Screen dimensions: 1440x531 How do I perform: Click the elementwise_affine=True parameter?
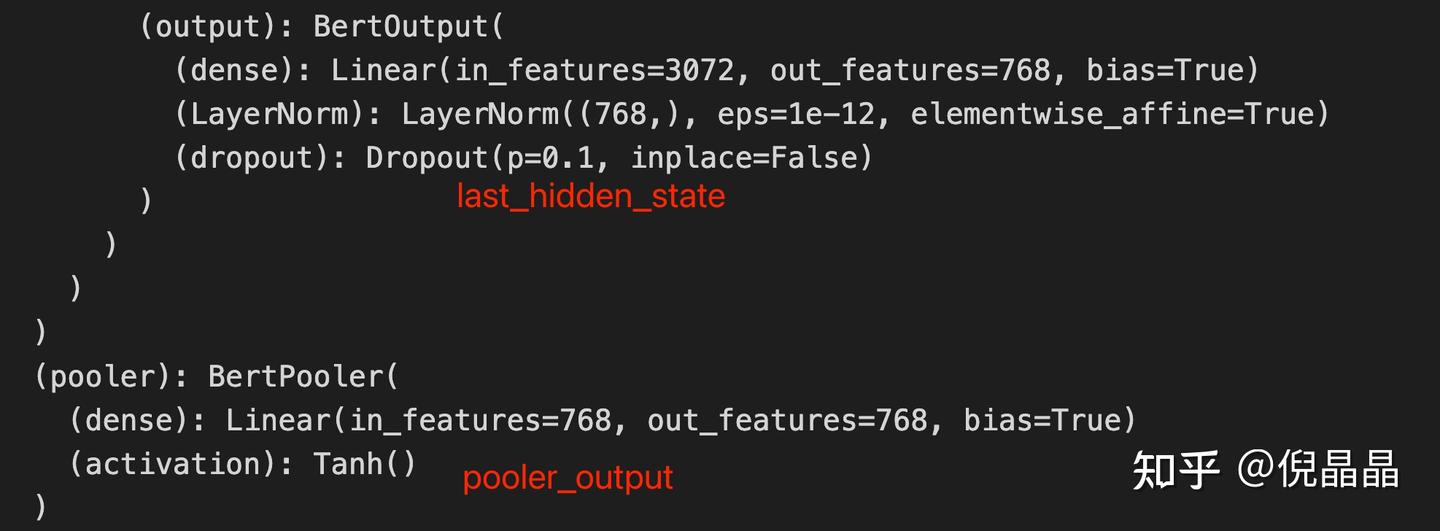pos(1119,114)
